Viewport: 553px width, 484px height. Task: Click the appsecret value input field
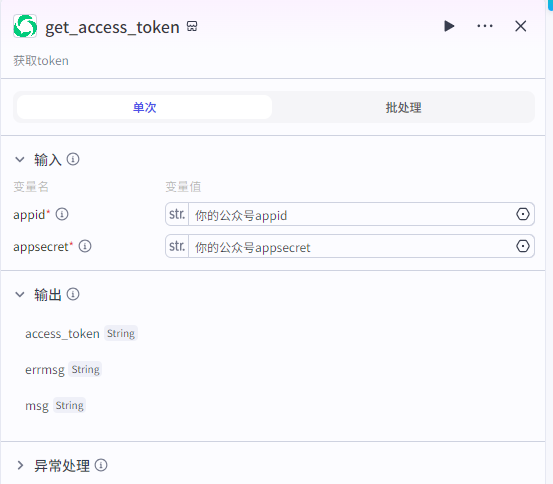(351, 246)
